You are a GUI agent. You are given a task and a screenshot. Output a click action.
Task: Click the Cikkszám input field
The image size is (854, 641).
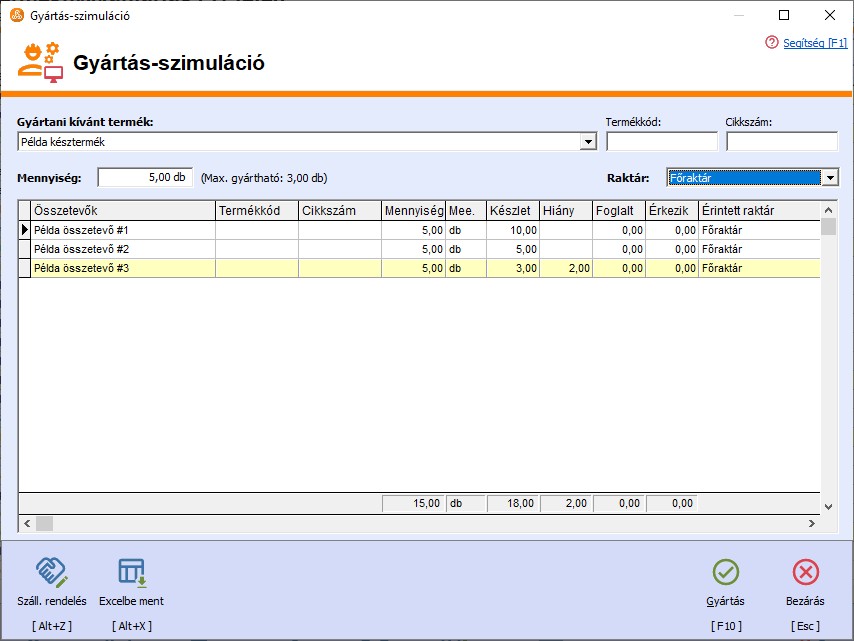[x=781, y=142]
